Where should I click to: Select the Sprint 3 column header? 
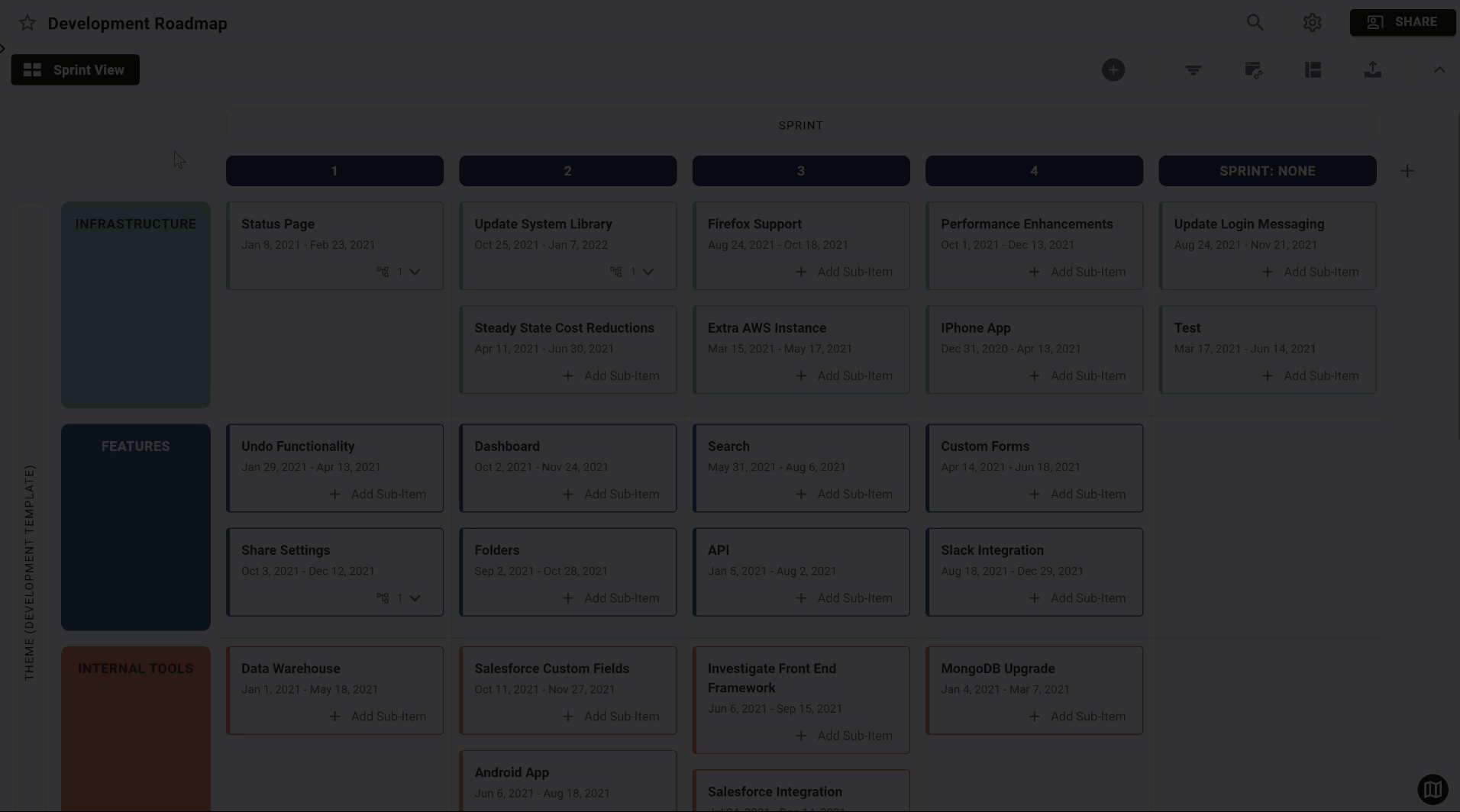click(800, 171)
